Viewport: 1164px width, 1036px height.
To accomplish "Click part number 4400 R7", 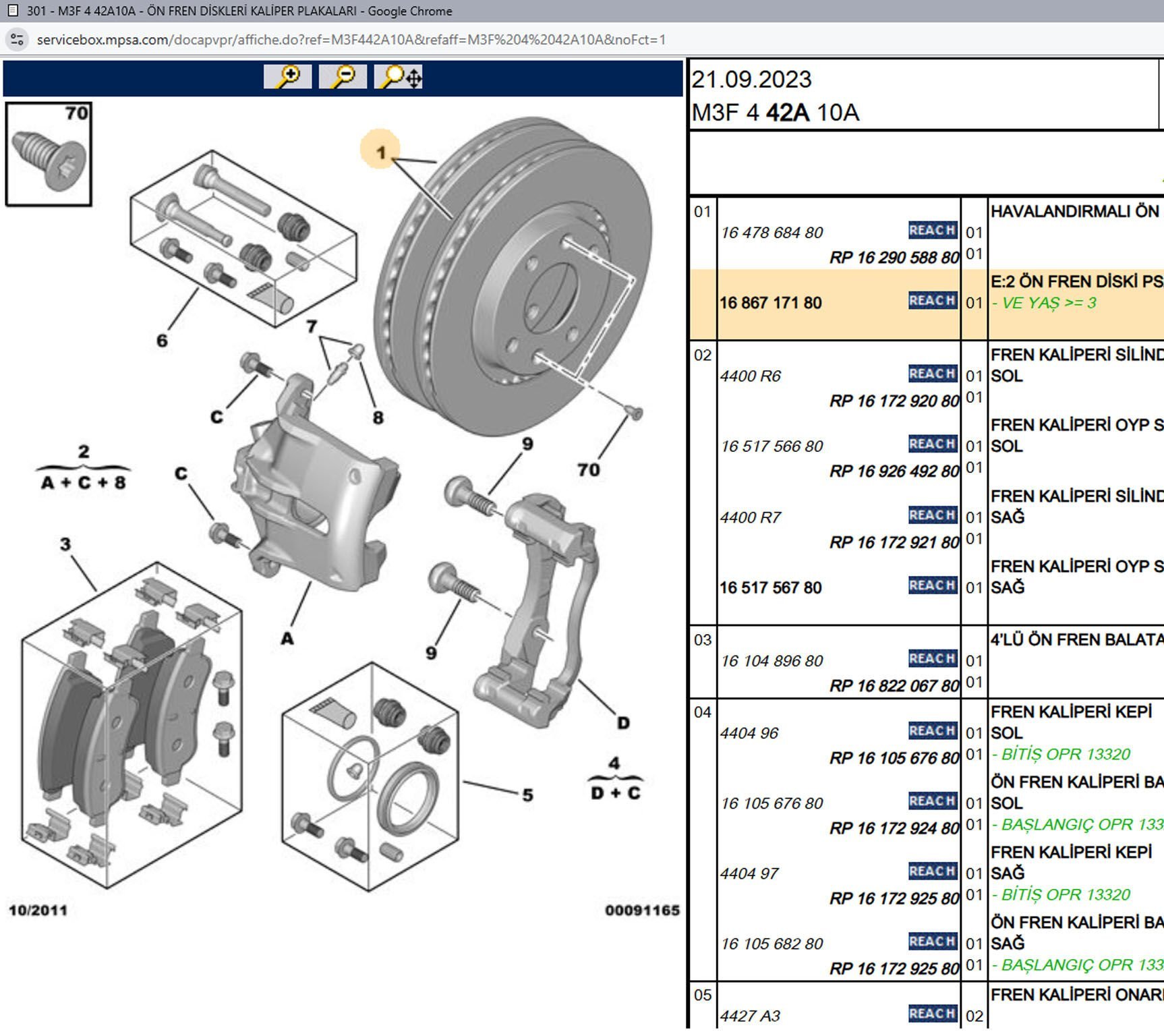I will pyautogui.click(x=750, y=517).
